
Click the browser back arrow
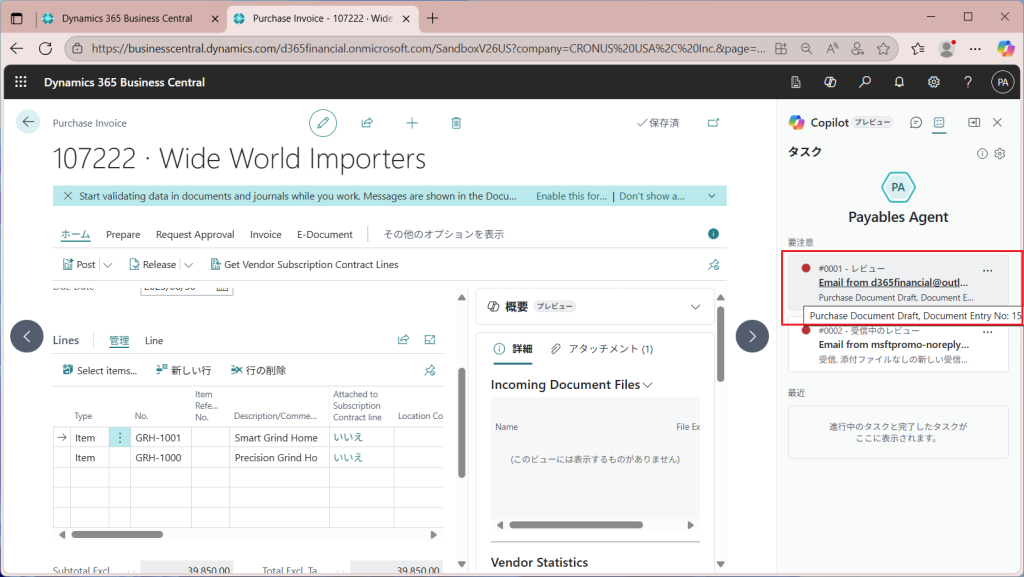click(17, 48)
